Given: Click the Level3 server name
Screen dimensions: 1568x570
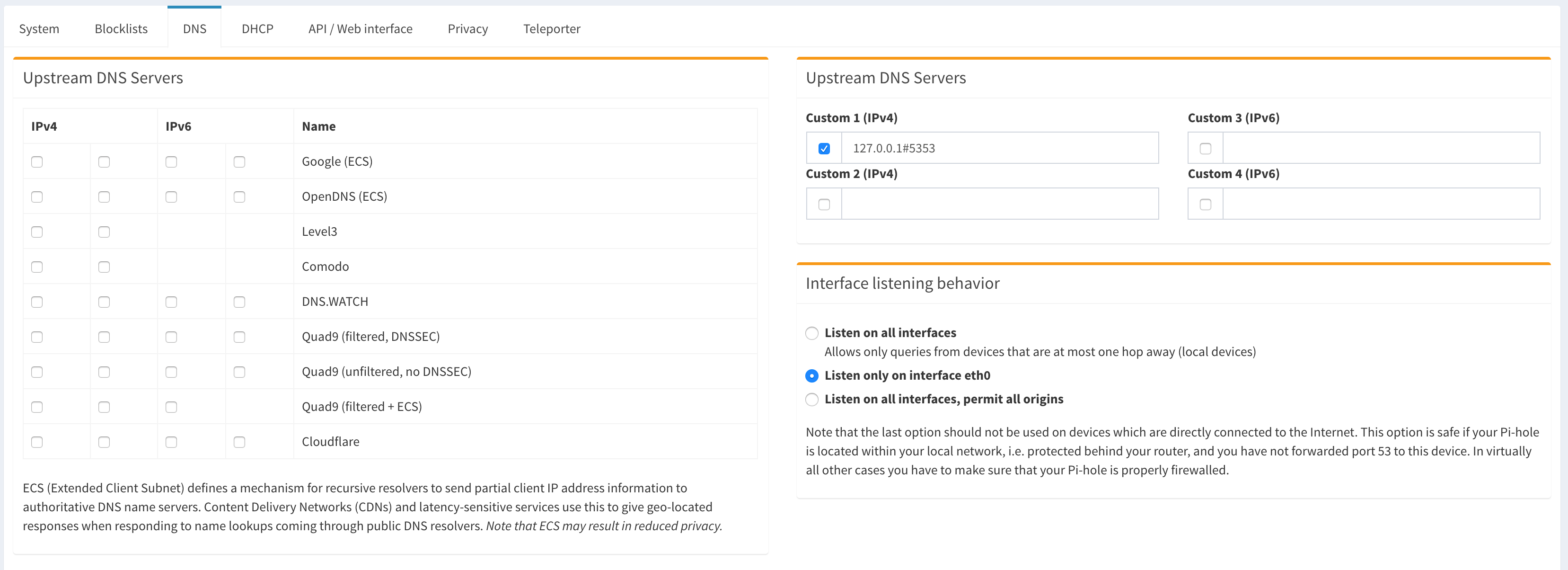Looking at the screenshot, I should (x=319, y=232).
